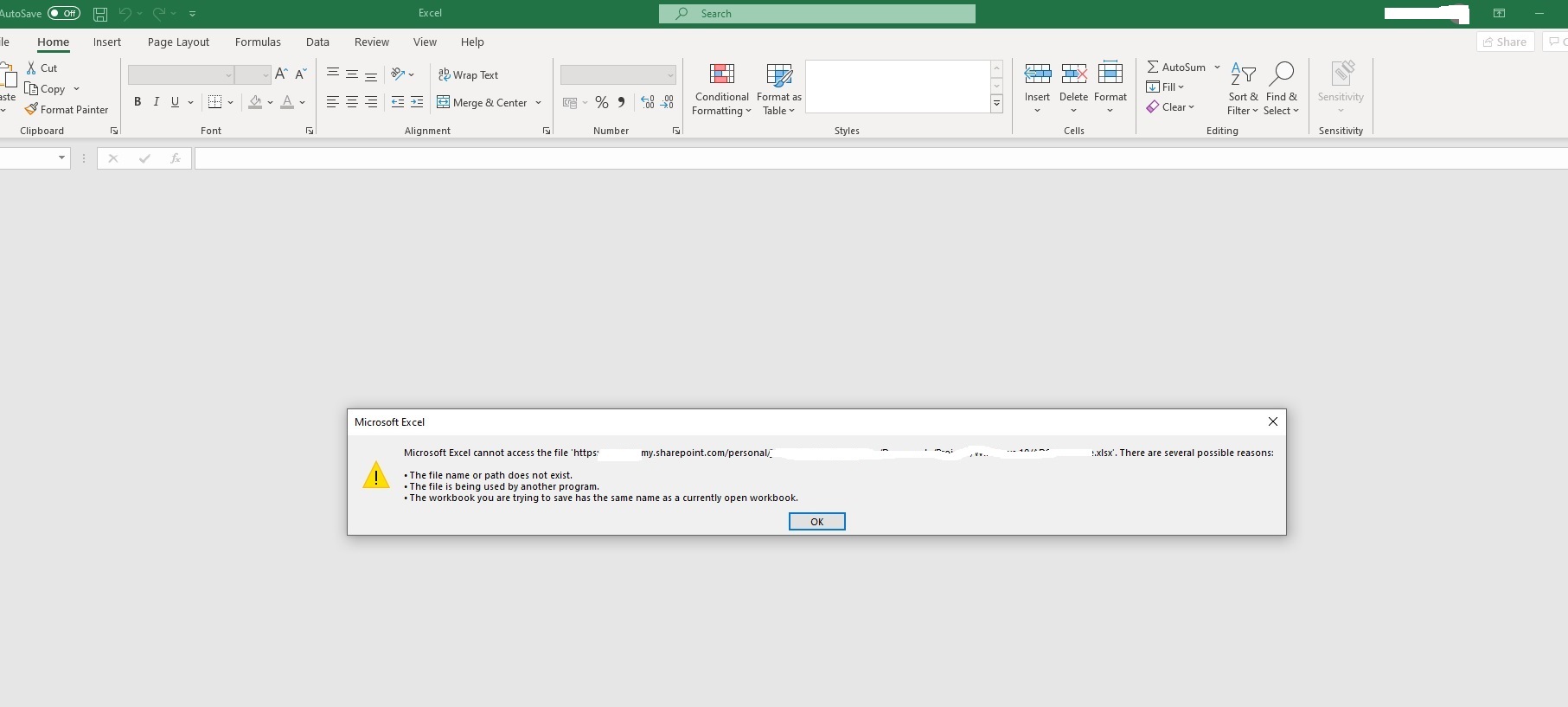Image resolution: width=1568 pixels, height=707 pixels.
Task: Click the Center alignment icon
Action: click(352, 102)
